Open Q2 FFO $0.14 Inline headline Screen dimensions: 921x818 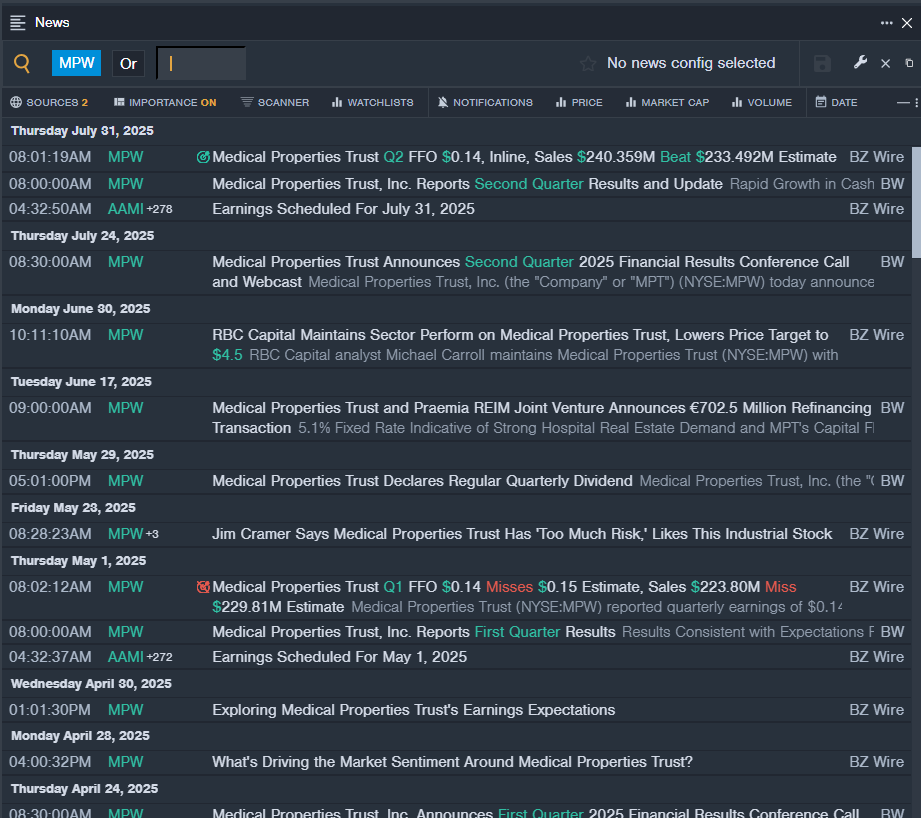tap(524, 157)
